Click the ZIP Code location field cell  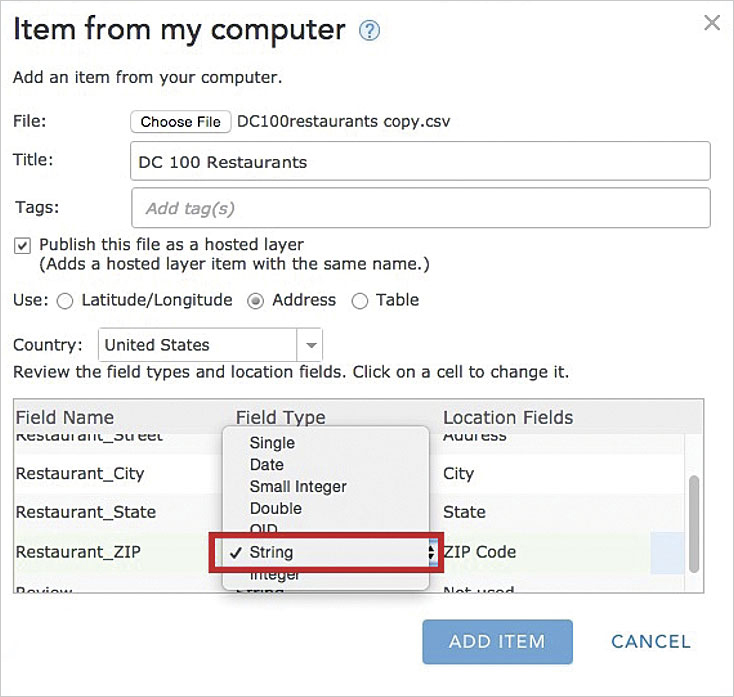[480, 552]
